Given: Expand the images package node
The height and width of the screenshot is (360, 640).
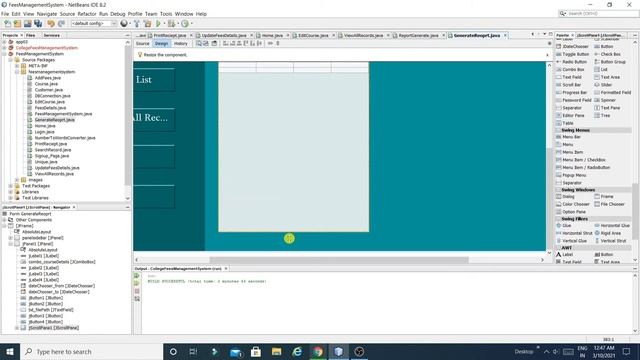Looking at the screenshot, I should click(x=17, y=180).
